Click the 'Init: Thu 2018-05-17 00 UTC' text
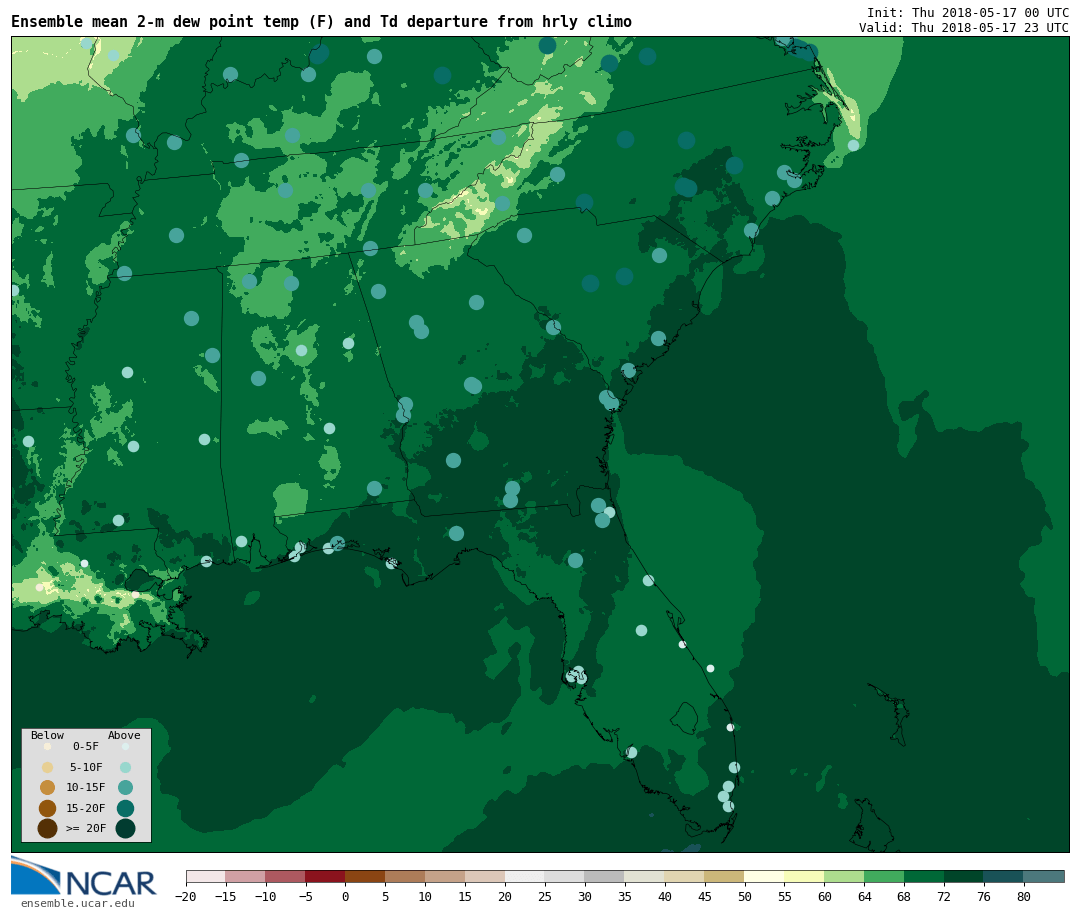This screenshot has width=1080, height=915. (968, 12)
